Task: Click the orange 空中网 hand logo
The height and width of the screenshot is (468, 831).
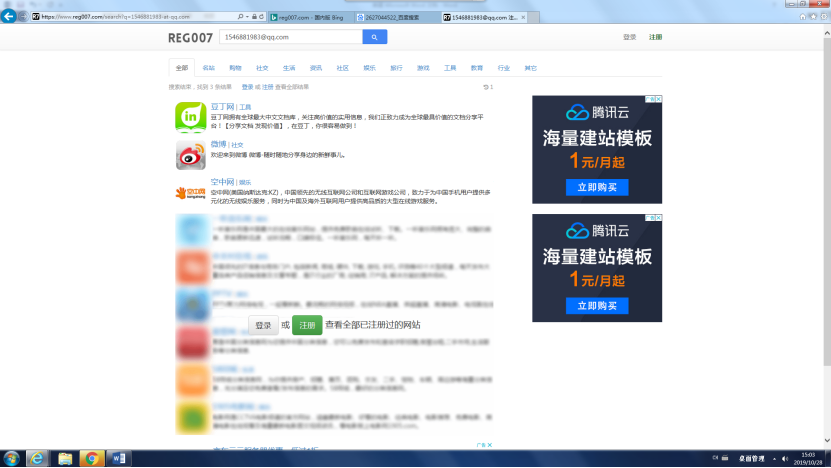Action: tap(191, 193)
